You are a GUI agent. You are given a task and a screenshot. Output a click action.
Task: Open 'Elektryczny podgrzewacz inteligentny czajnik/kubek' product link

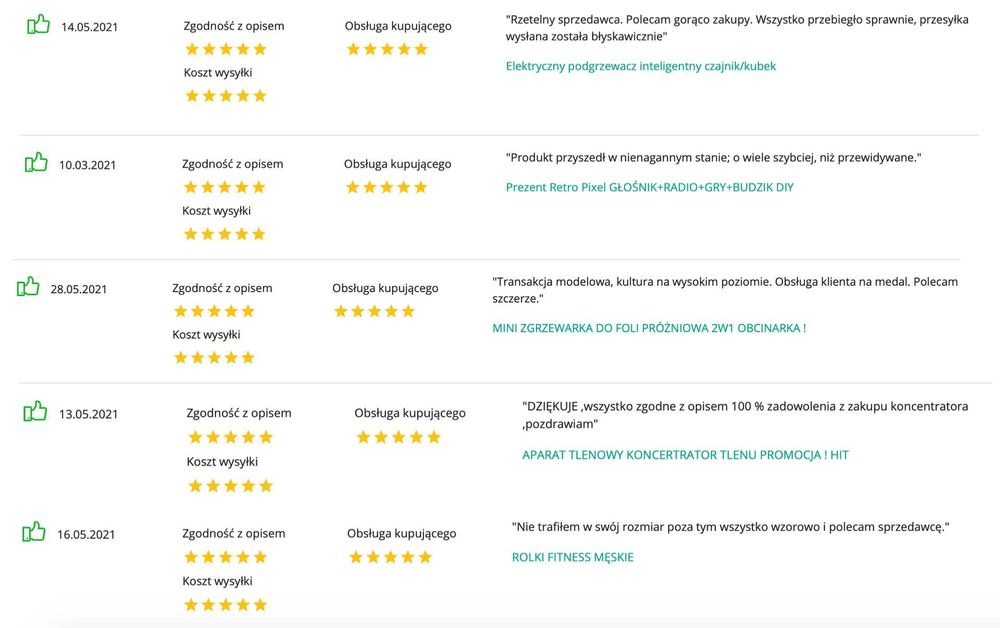click(641, 66)
